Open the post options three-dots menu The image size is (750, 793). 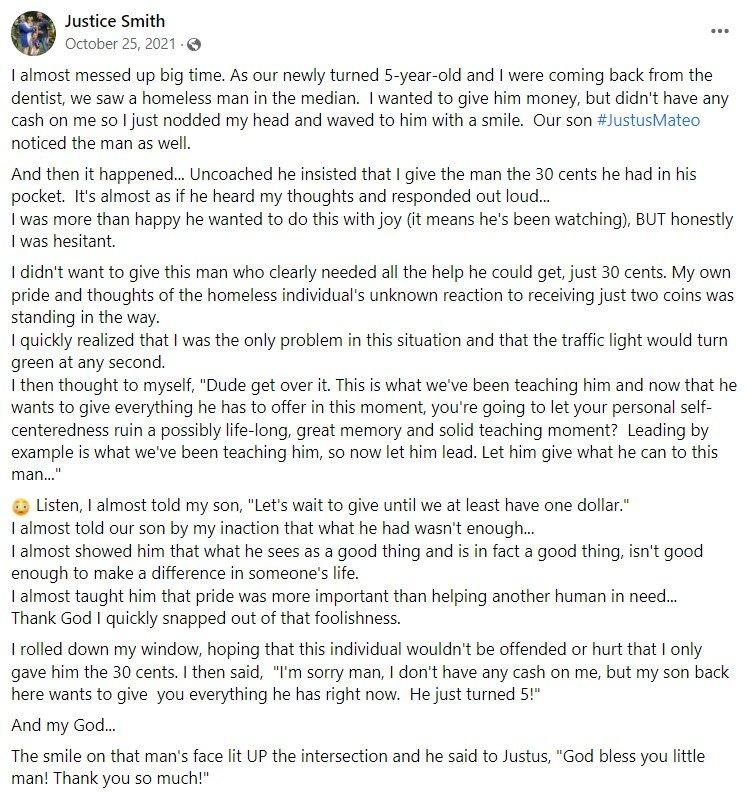pos(719,31)
